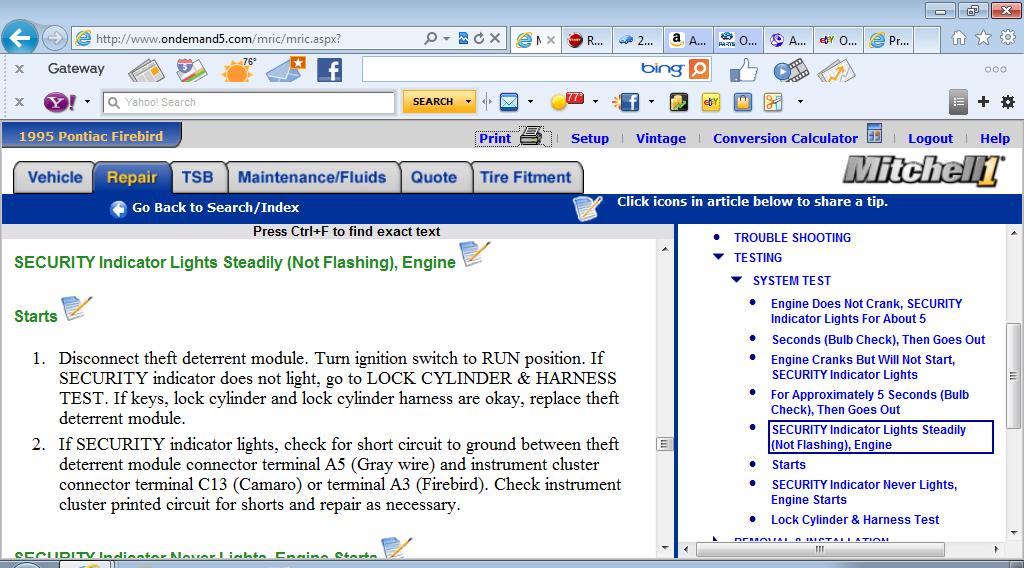Open the Vintage link
1024x568 pixels.
(x=661, y=138)
